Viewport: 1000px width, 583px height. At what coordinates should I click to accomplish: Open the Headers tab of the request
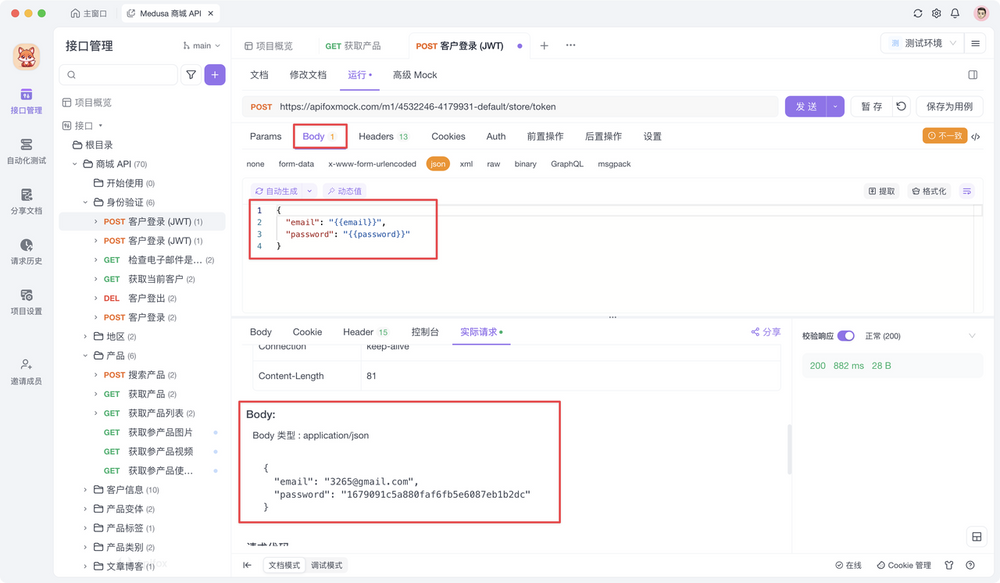[374, 136]
